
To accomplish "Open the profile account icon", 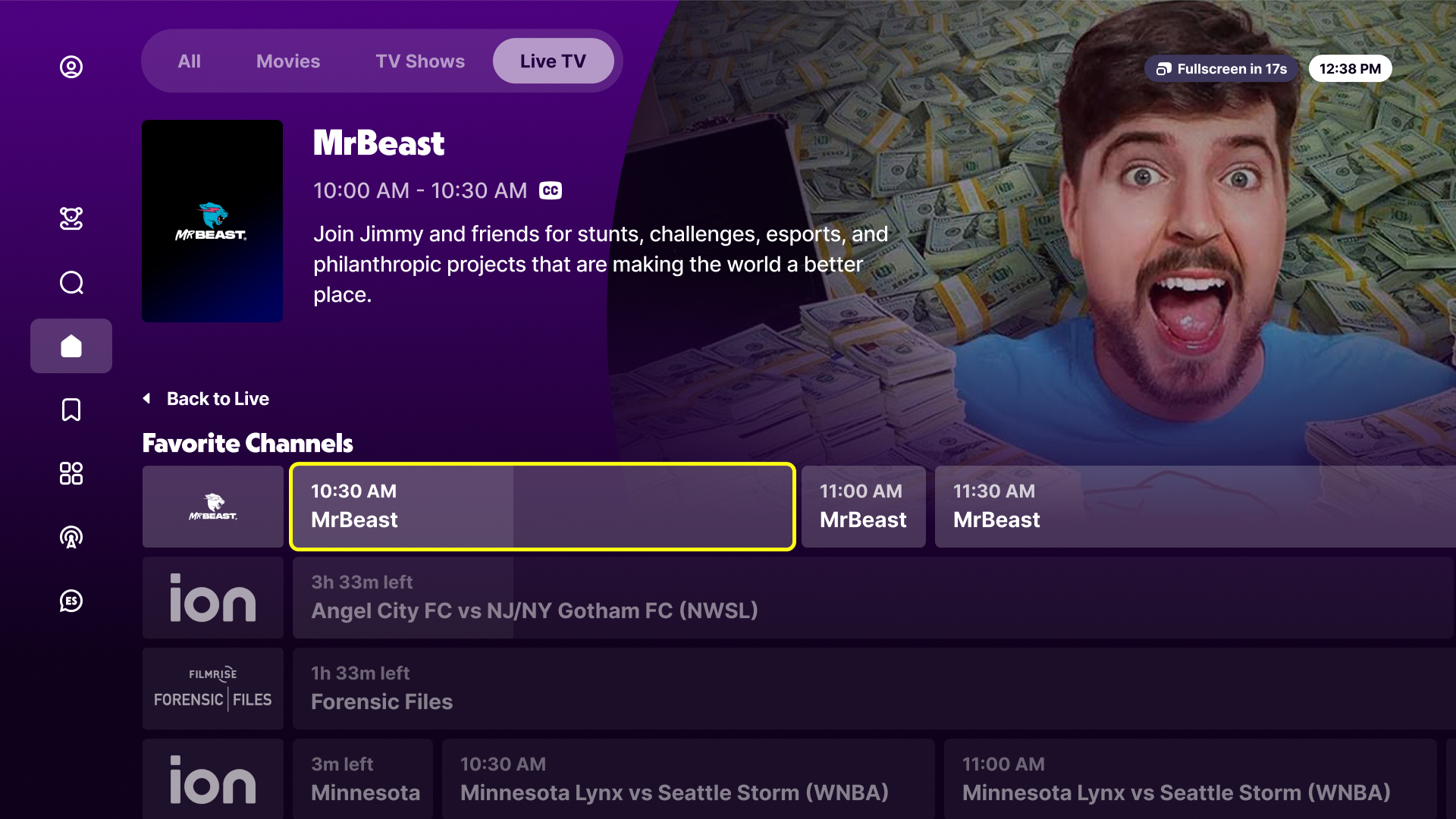I will pos(71,67).
